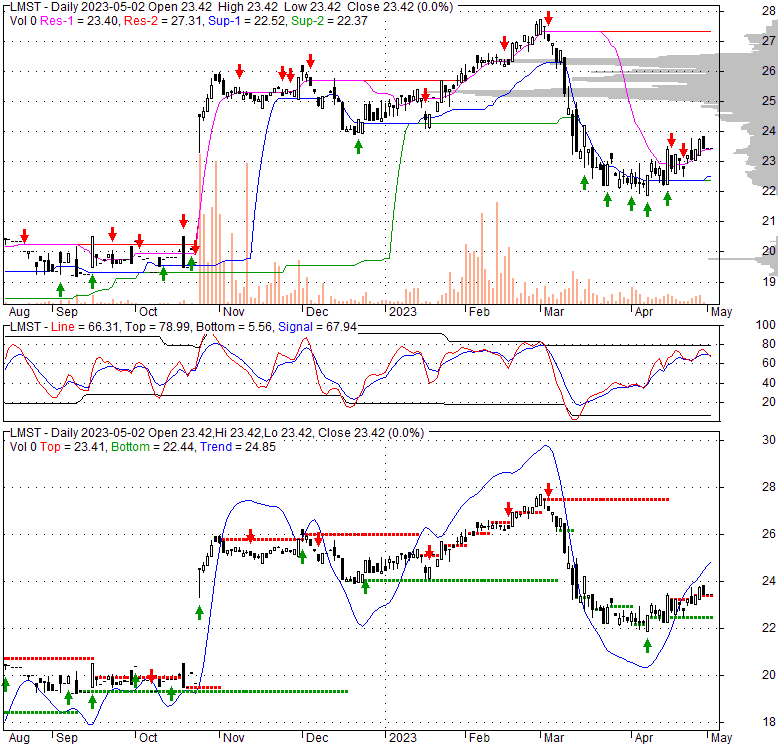Click the 21 price axis label

[x=769, y=221]
